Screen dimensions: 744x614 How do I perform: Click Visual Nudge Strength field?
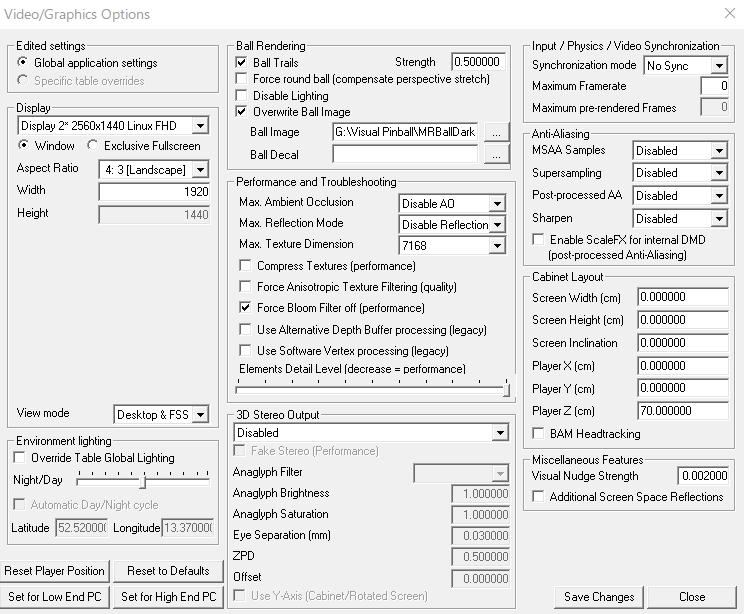[x=703, y=475]
